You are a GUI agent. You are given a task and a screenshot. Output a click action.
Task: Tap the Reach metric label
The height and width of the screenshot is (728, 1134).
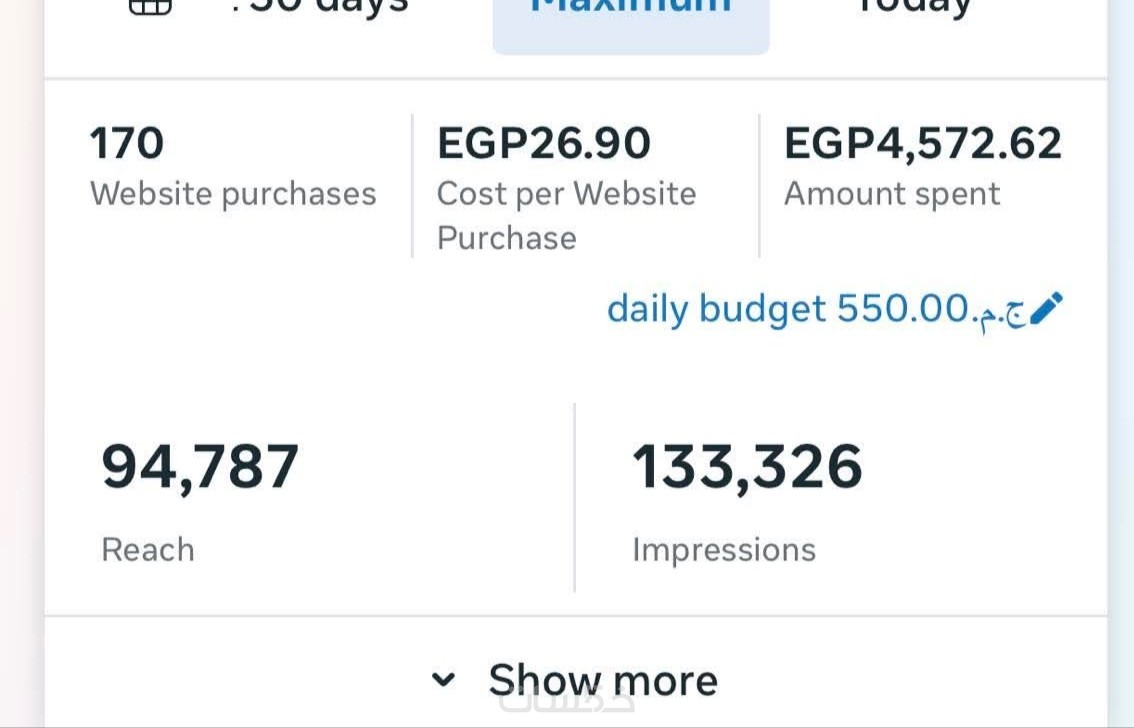pos(148,549)
